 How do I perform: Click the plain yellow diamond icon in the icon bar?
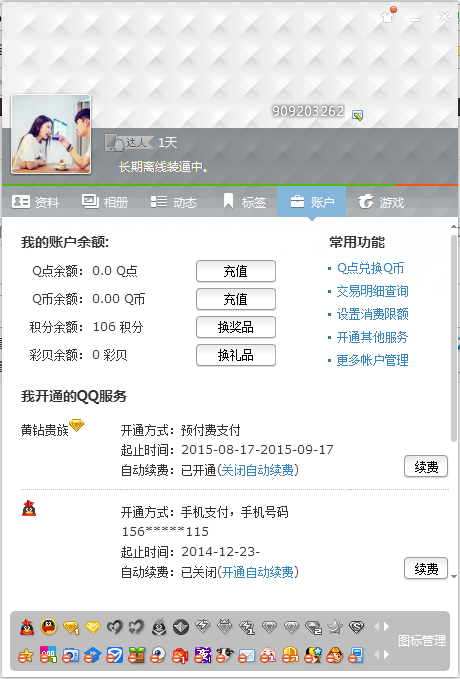[93, 627]
